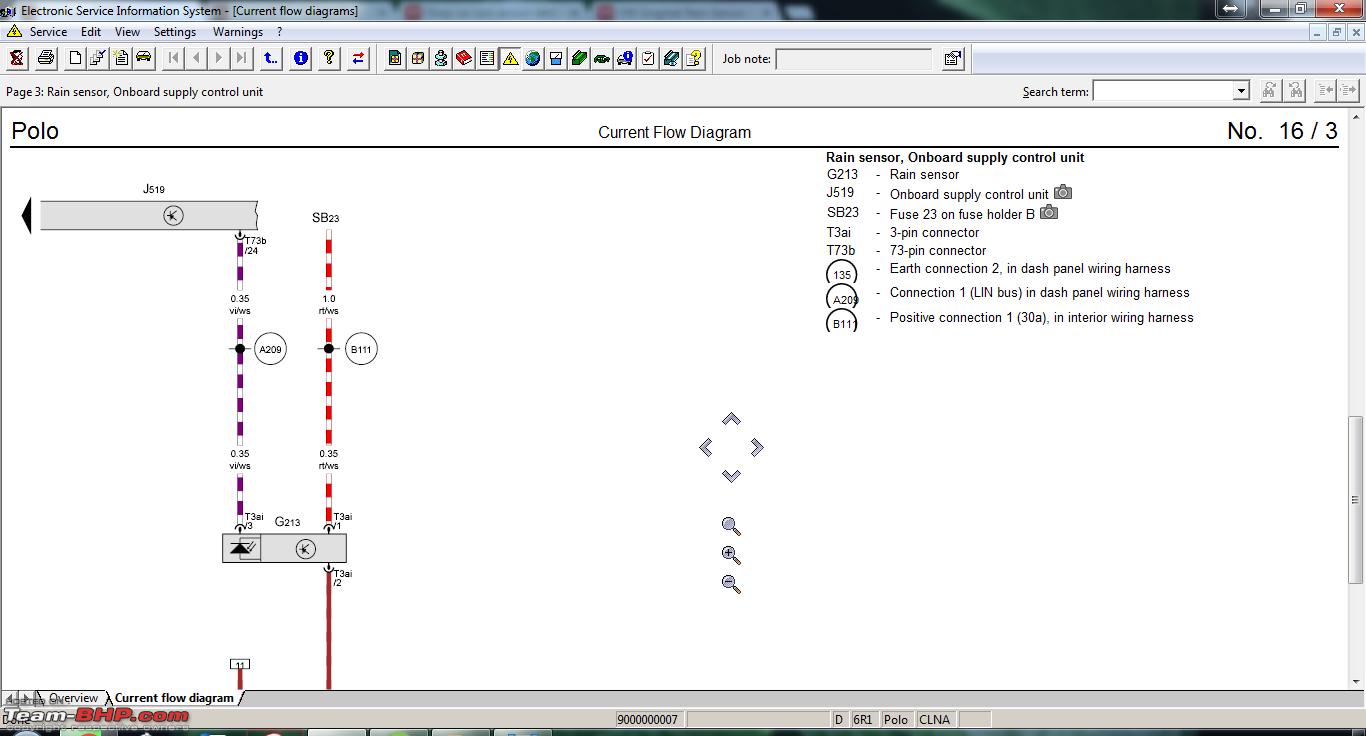Click the G213 rain sensor component box
1366x736 pixels.
tap(284, 548)
